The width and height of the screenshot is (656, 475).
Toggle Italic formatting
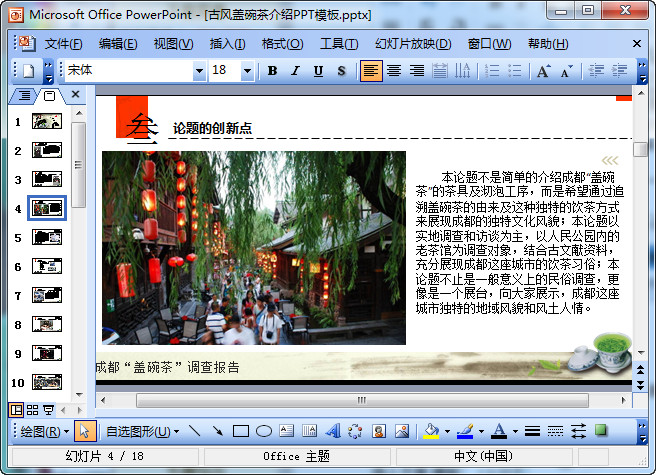point(295,71)
